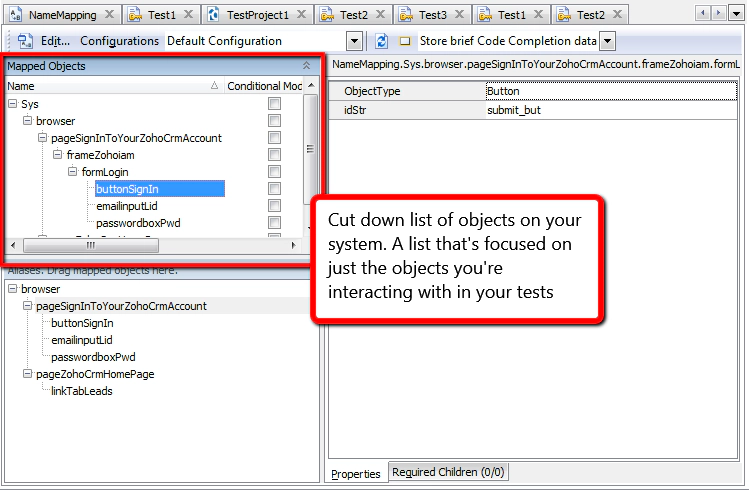The height and width of the screenshot is (490, 749).
Task: Toggle the pageSignInToYourZohoCrmAccount row checkbox
Action: tap(274, 138)
